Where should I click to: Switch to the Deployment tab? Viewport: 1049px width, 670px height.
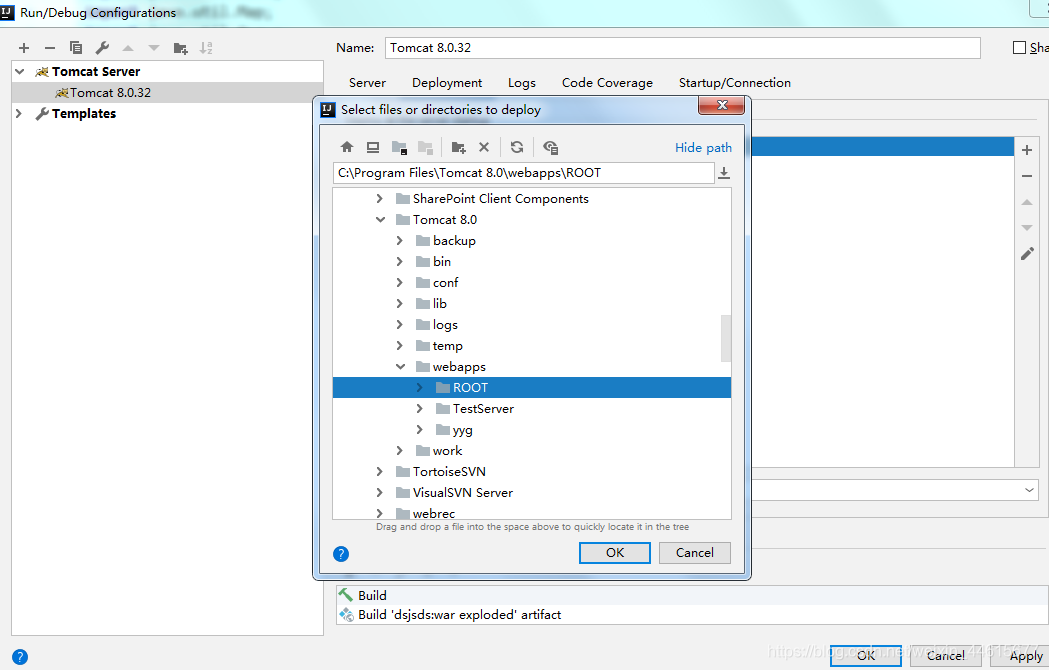point(447,83)
